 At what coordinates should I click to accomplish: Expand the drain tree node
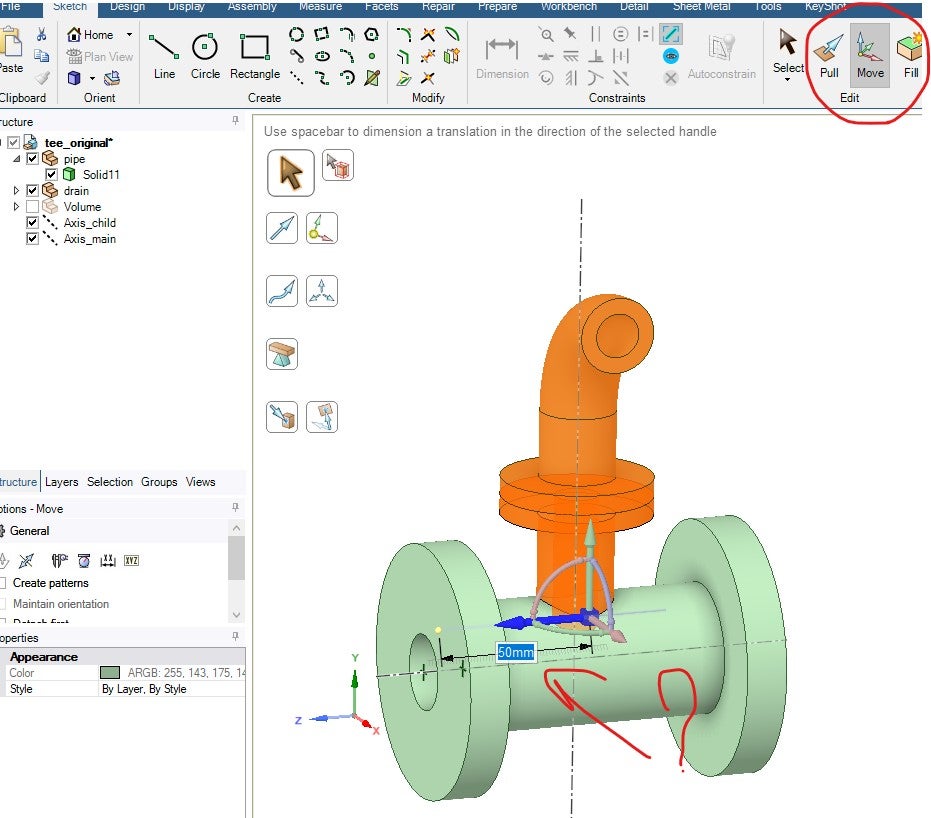point(16,191)
